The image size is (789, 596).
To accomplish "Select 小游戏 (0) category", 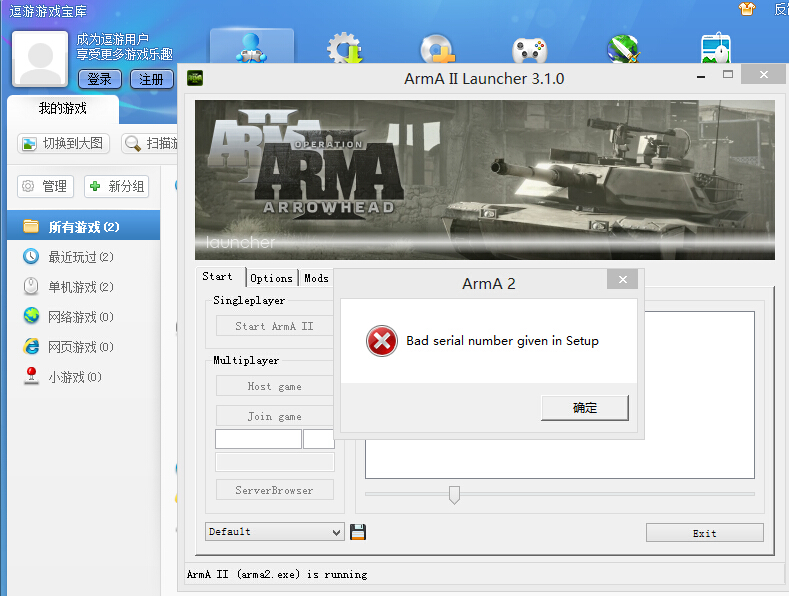I will (x=84, y=377).
